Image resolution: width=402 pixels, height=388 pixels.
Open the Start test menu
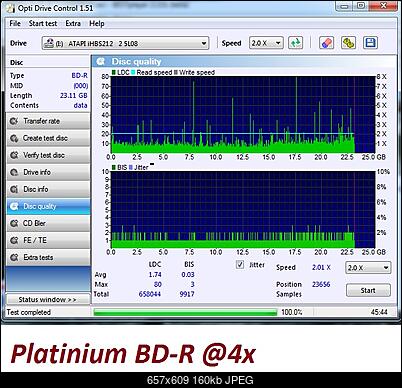coord(43,24)
